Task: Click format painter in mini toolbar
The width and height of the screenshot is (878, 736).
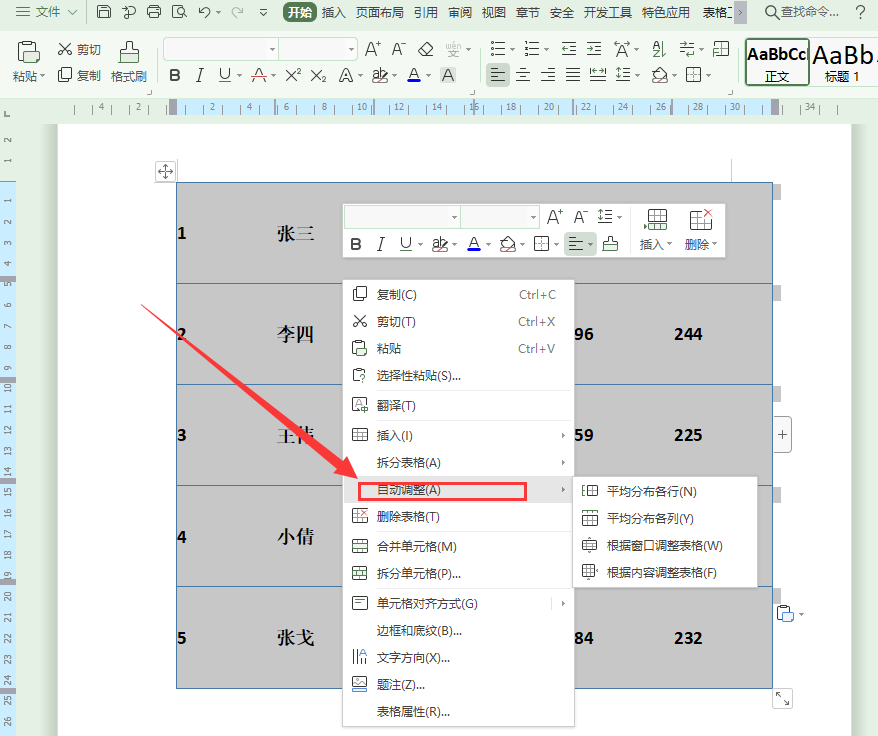Action: [x=610, y=244]
